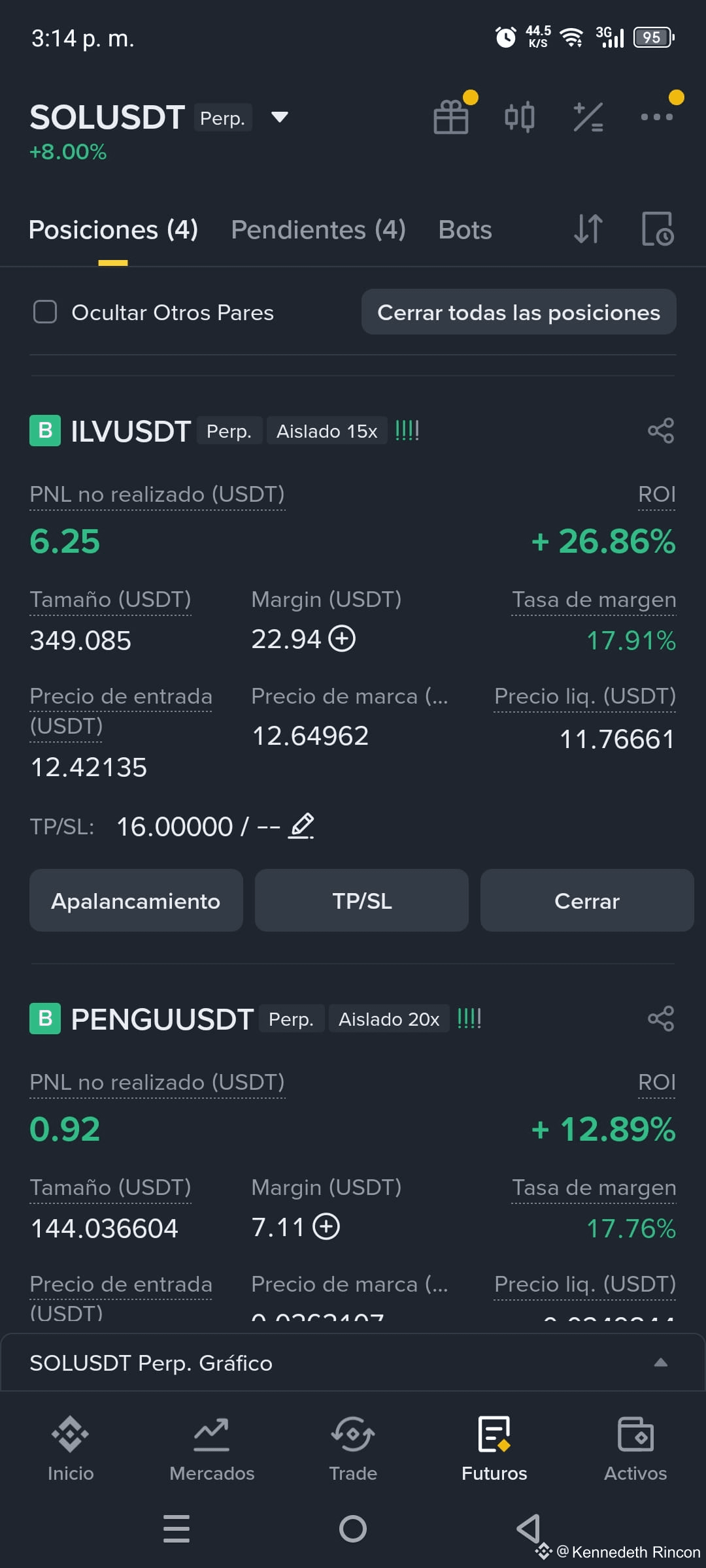Edit the ILVUSDT TP/SL pencil icon

click(301, 826)
